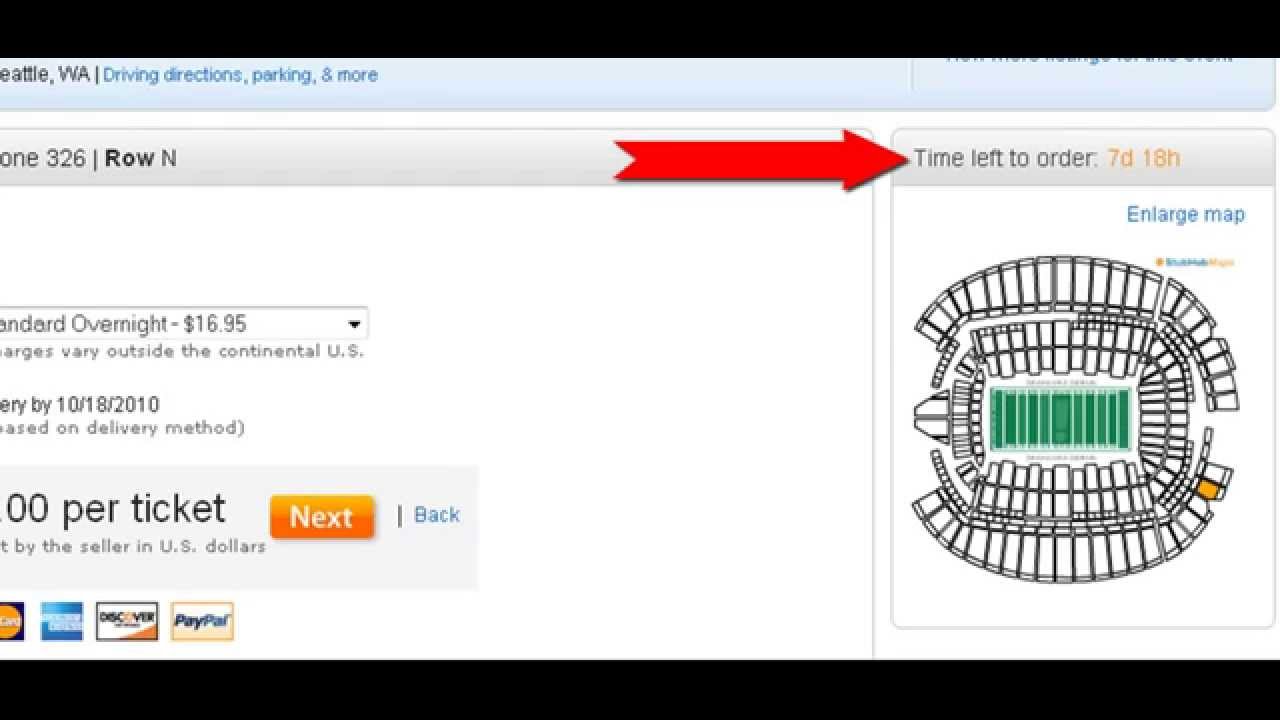Click the Zone 326 Row N header bar
The width and height of the screenshot is (1280, 720).
tap(436, 158)
